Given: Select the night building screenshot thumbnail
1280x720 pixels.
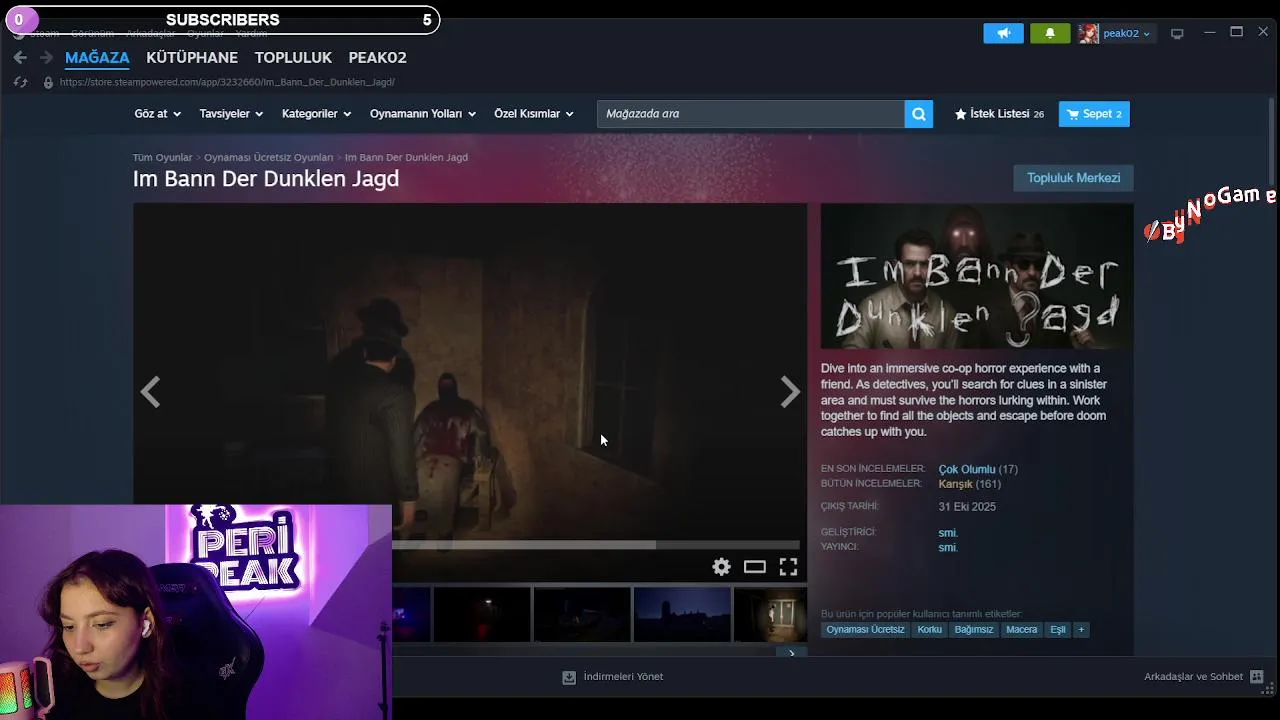Looking at the screenshot, I should 681,614.
